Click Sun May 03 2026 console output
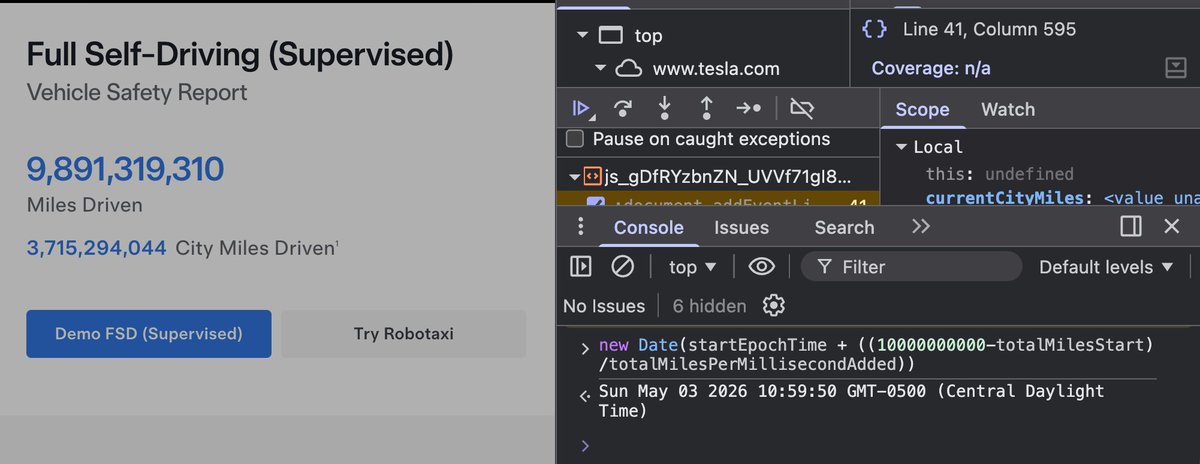1200x464 pixels. [x=852, y=400]
